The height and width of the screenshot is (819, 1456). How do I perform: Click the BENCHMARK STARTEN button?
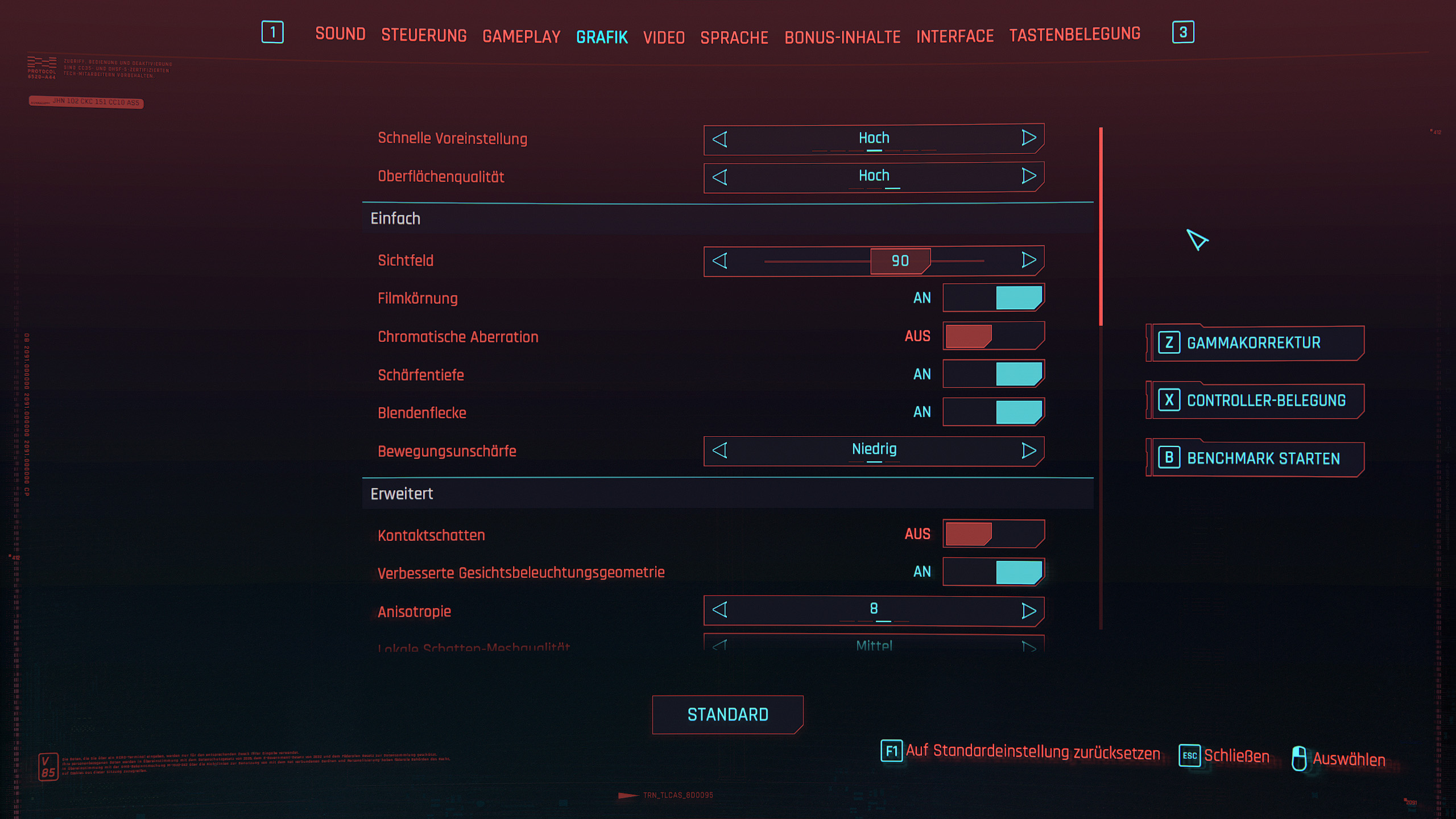(1263, 458)
